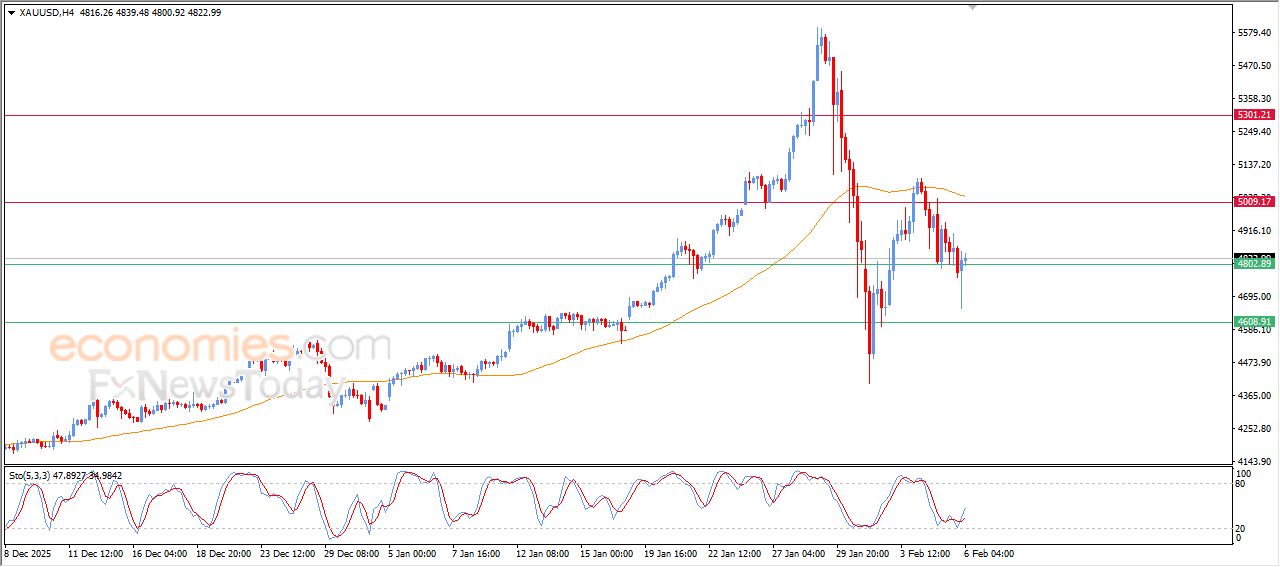The image size is (1280, 567).
Task: Click the 29 Dec 08:00 time label
Action: click(x=351, y=553)
